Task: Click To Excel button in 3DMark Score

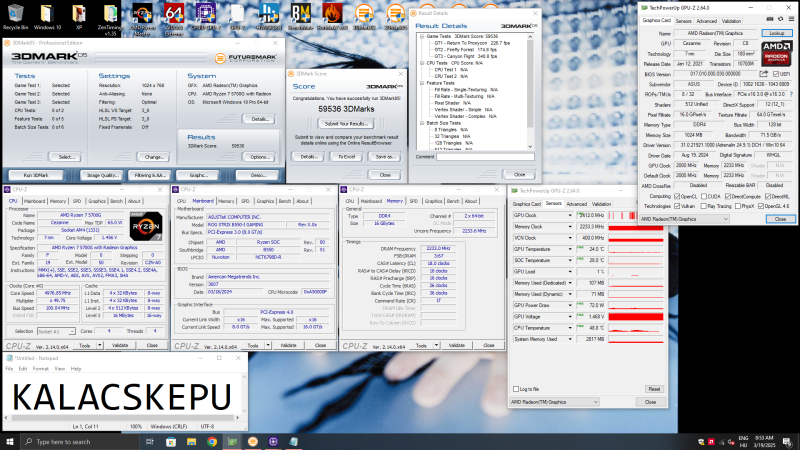Action: tap(346, 157)
